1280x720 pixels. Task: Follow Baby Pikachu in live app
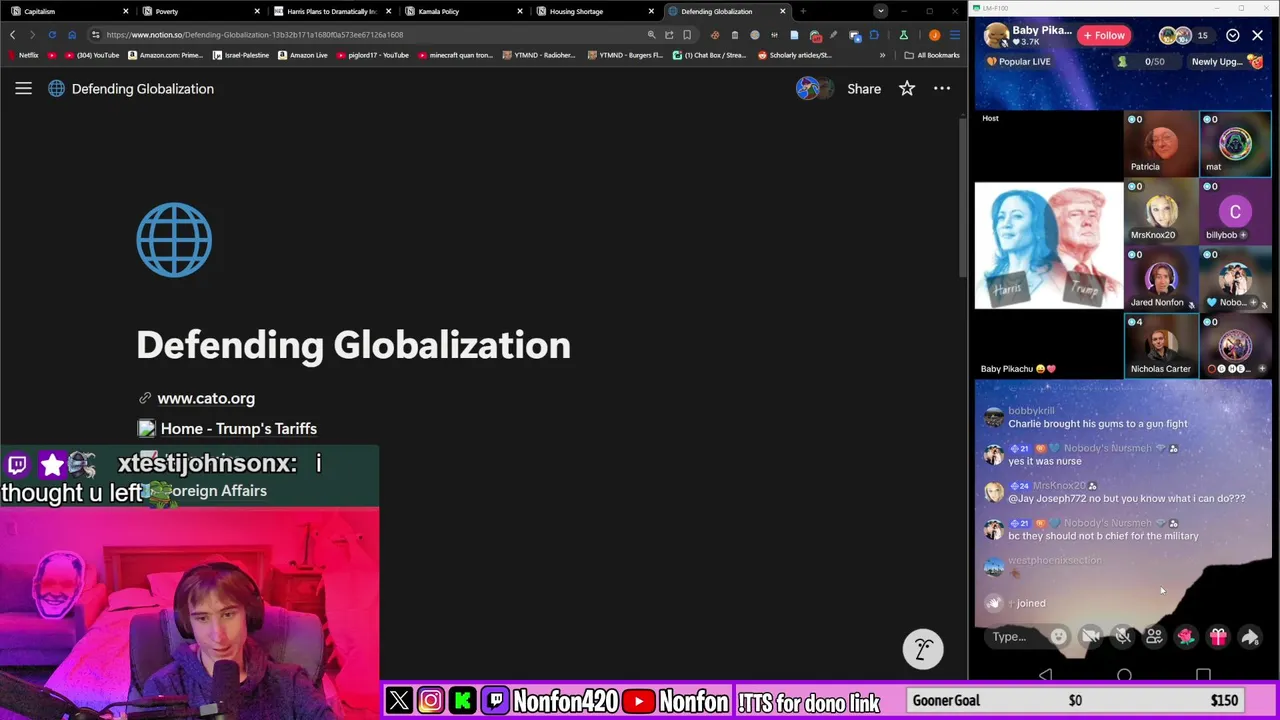pyautogui.click(x=1103, y=35)
